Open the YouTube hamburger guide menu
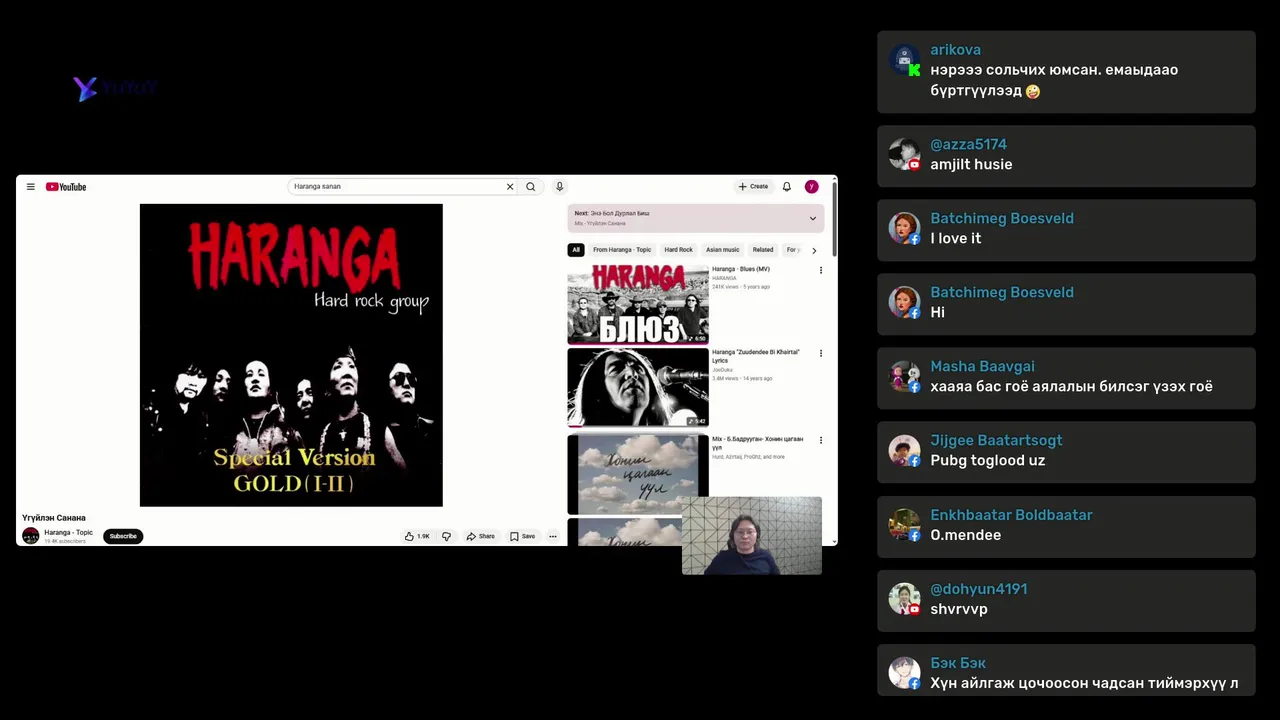The width and height of the screenshot is (1280, 720). (x=31, y=187)
